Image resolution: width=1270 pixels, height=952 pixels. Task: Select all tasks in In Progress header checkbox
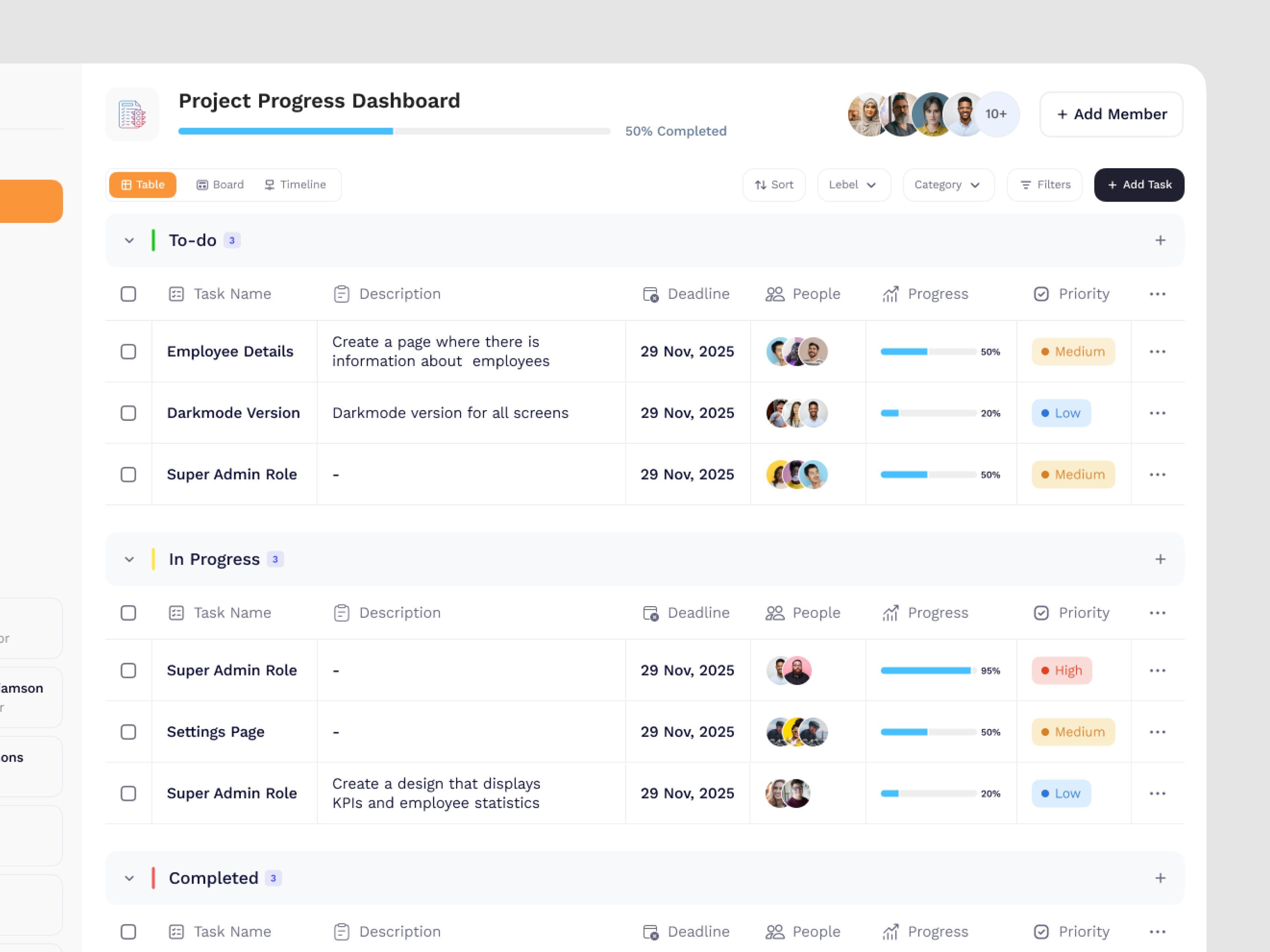point(129,613)
